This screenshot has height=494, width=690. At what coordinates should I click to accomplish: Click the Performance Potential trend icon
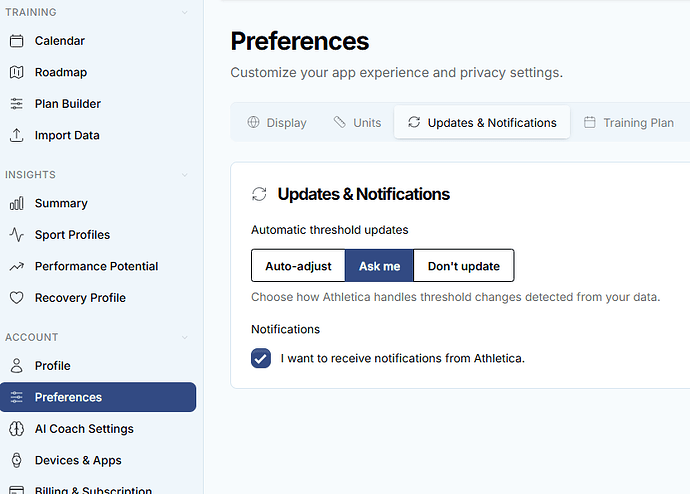[x=16, y=266]
